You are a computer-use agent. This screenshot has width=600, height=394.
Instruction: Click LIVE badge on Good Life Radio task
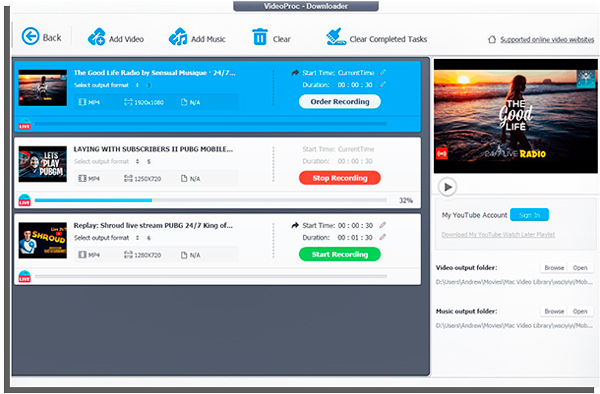(x=24, y=124)
